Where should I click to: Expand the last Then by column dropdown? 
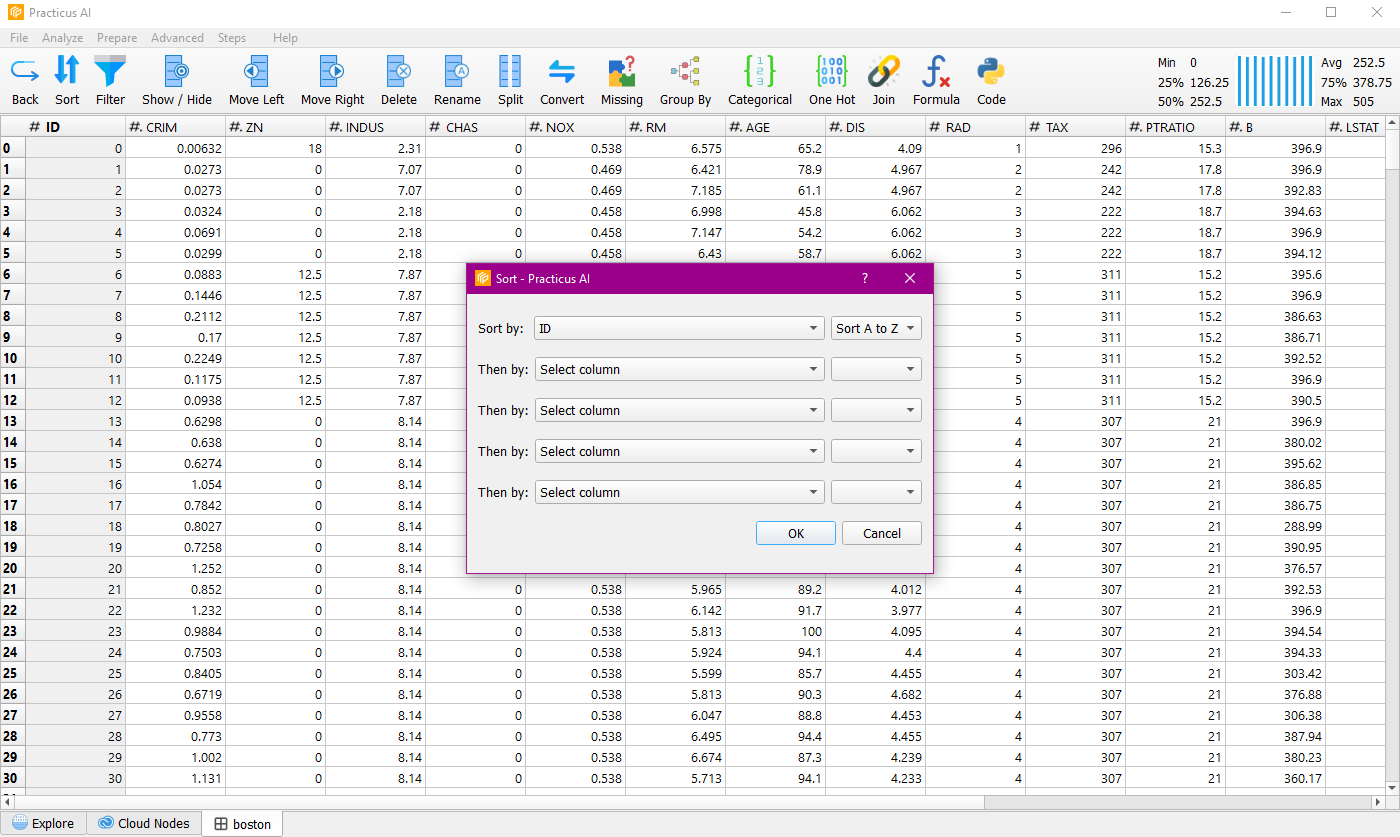[679, 492]
